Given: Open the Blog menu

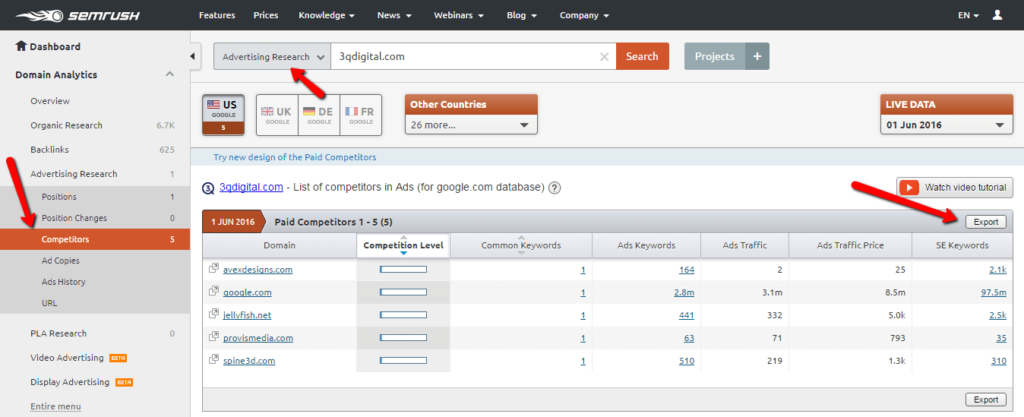Looking at the screenshot, I should coord(522,15).
